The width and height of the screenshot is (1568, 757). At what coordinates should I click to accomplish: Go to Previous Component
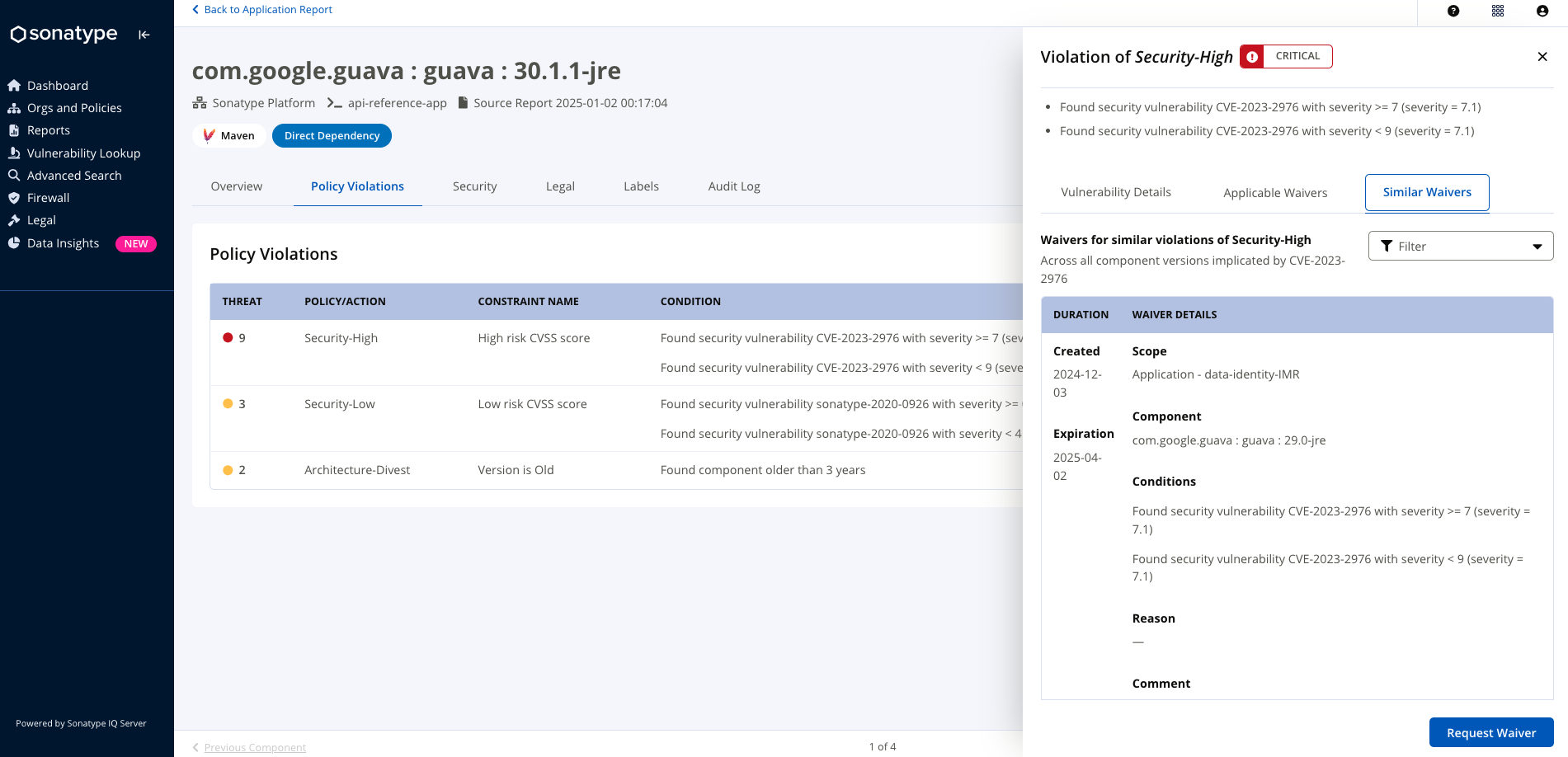[249, 747]
